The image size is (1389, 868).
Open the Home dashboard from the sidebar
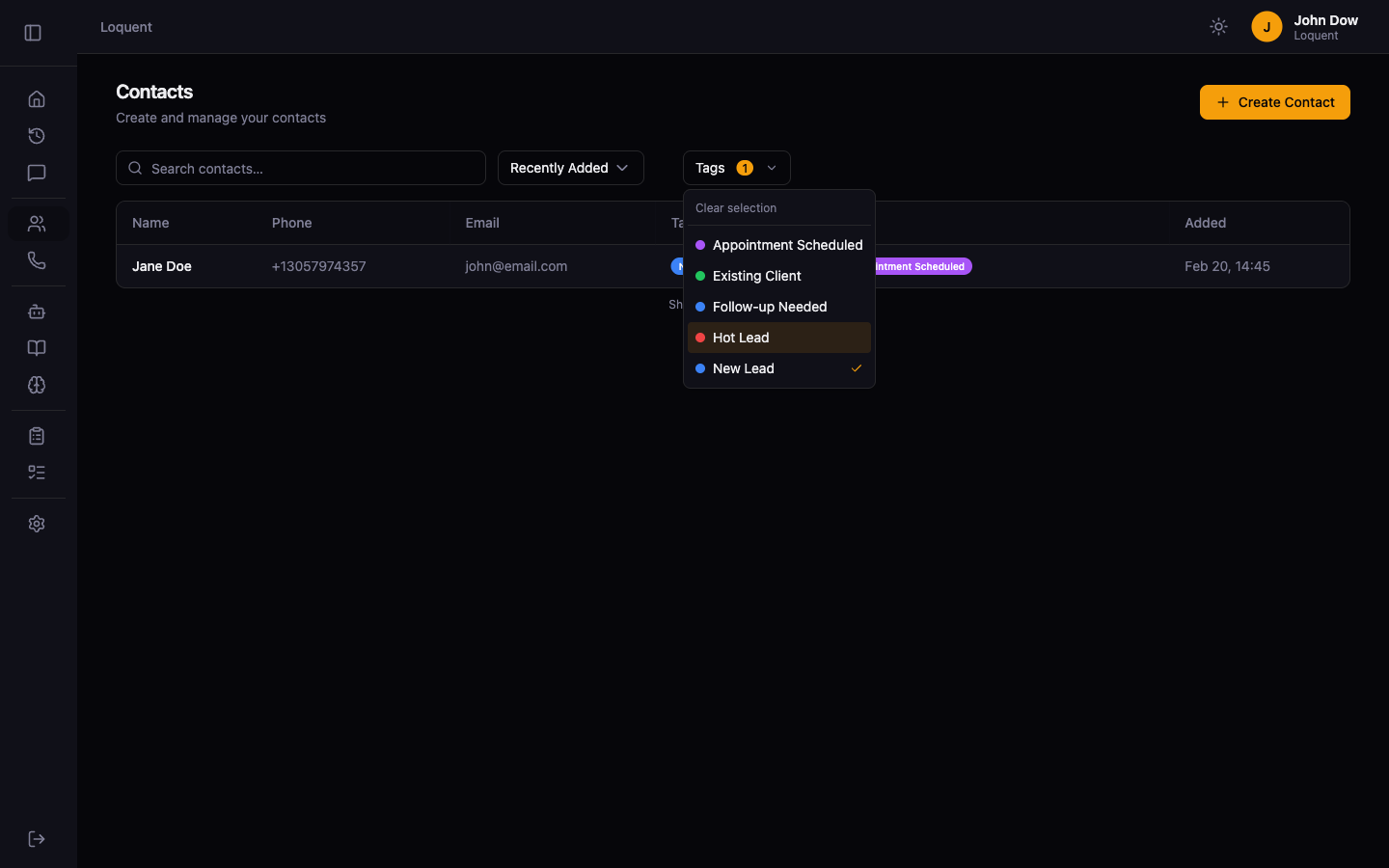[36, 97]
